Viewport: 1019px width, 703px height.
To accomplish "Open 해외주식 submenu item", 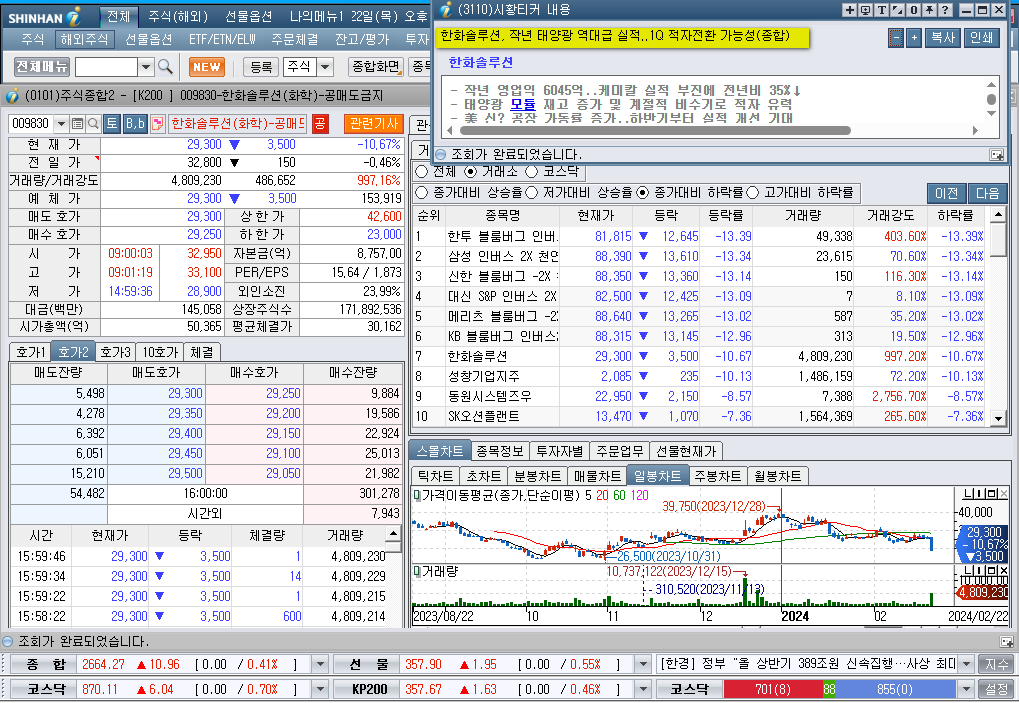I will pos(84,39).
